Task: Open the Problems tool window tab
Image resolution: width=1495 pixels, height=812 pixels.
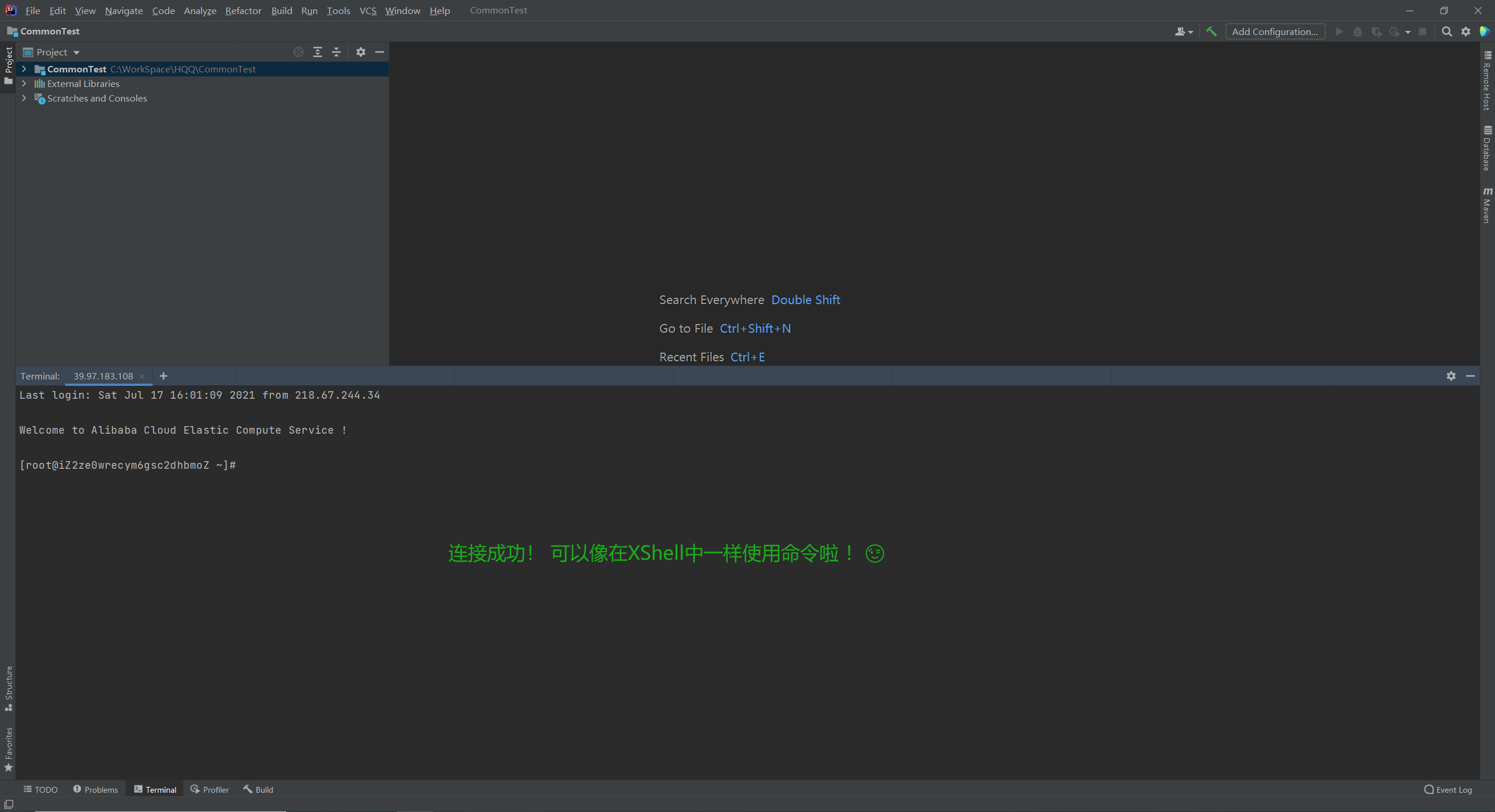Action: (x=95, y=789)
